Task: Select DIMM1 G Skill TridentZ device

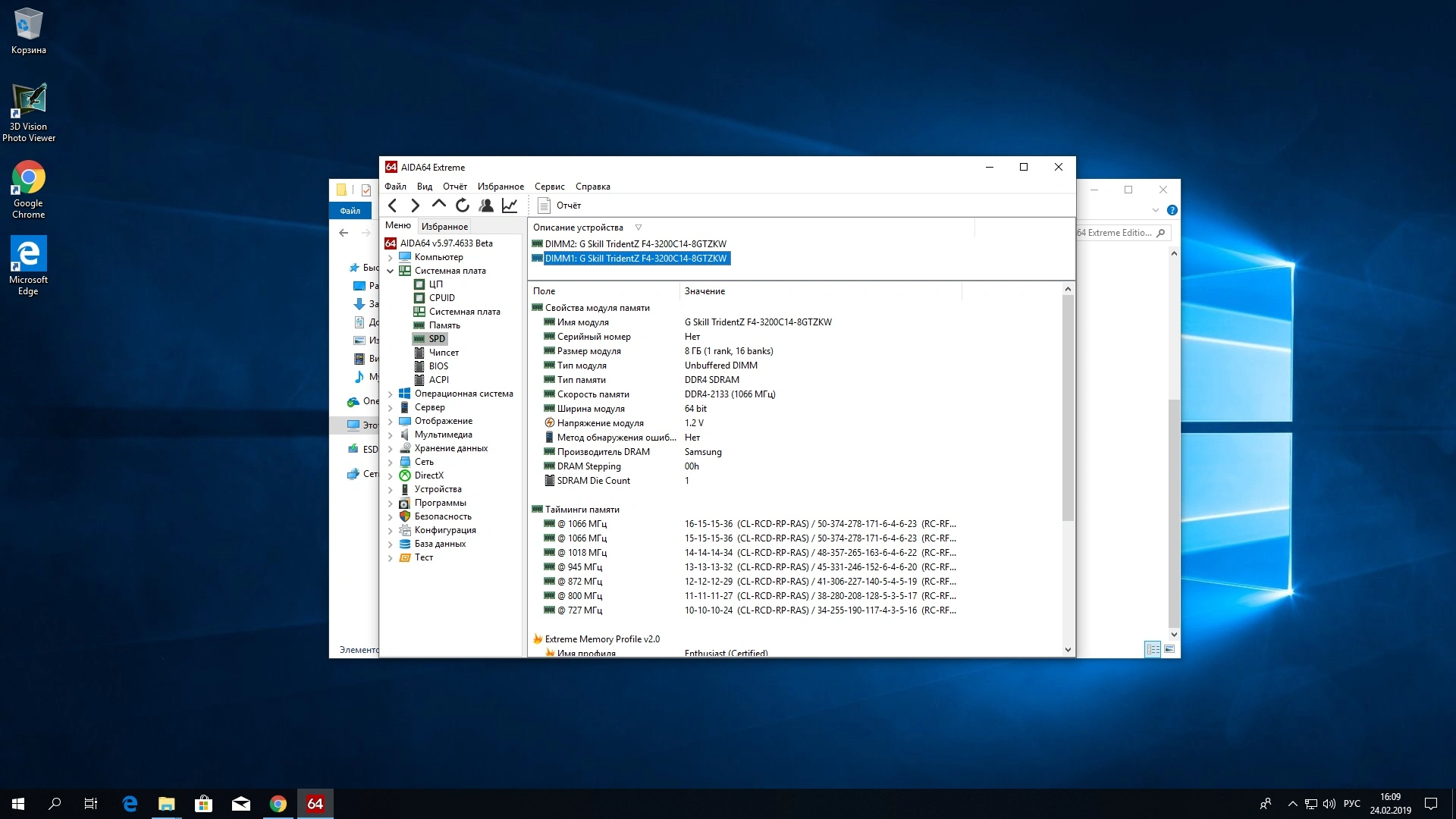Action: (x=630, y=259)
